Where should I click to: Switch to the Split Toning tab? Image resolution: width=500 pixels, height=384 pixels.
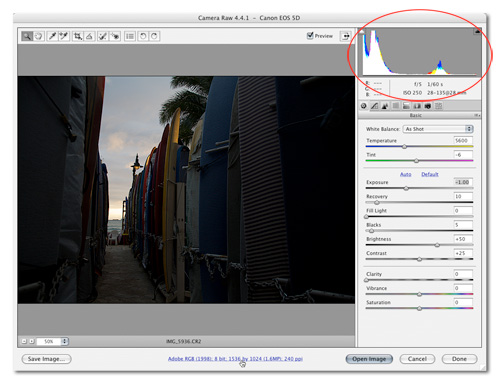(406, 106)
